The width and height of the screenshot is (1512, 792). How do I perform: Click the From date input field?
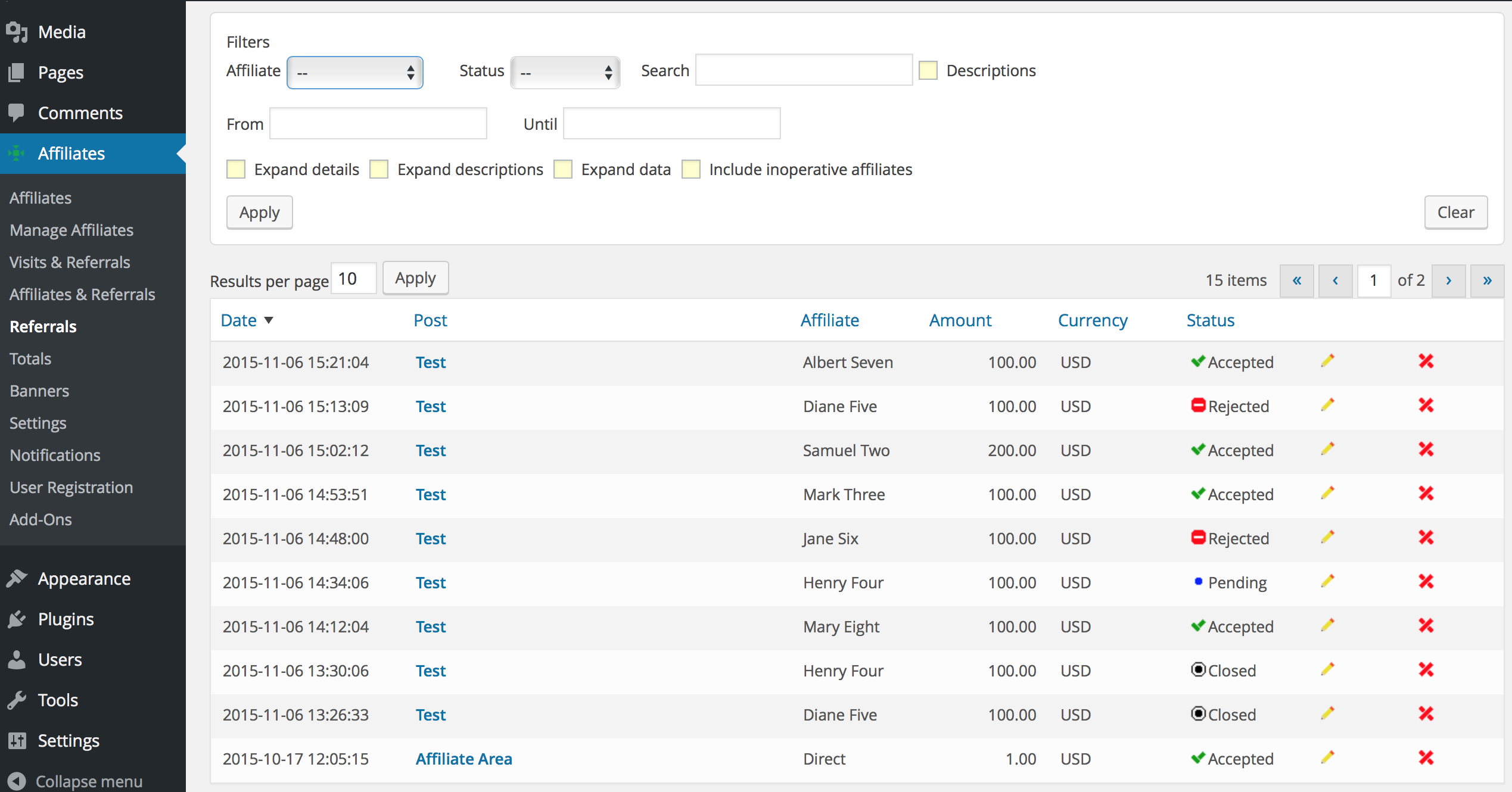[378, 123]
